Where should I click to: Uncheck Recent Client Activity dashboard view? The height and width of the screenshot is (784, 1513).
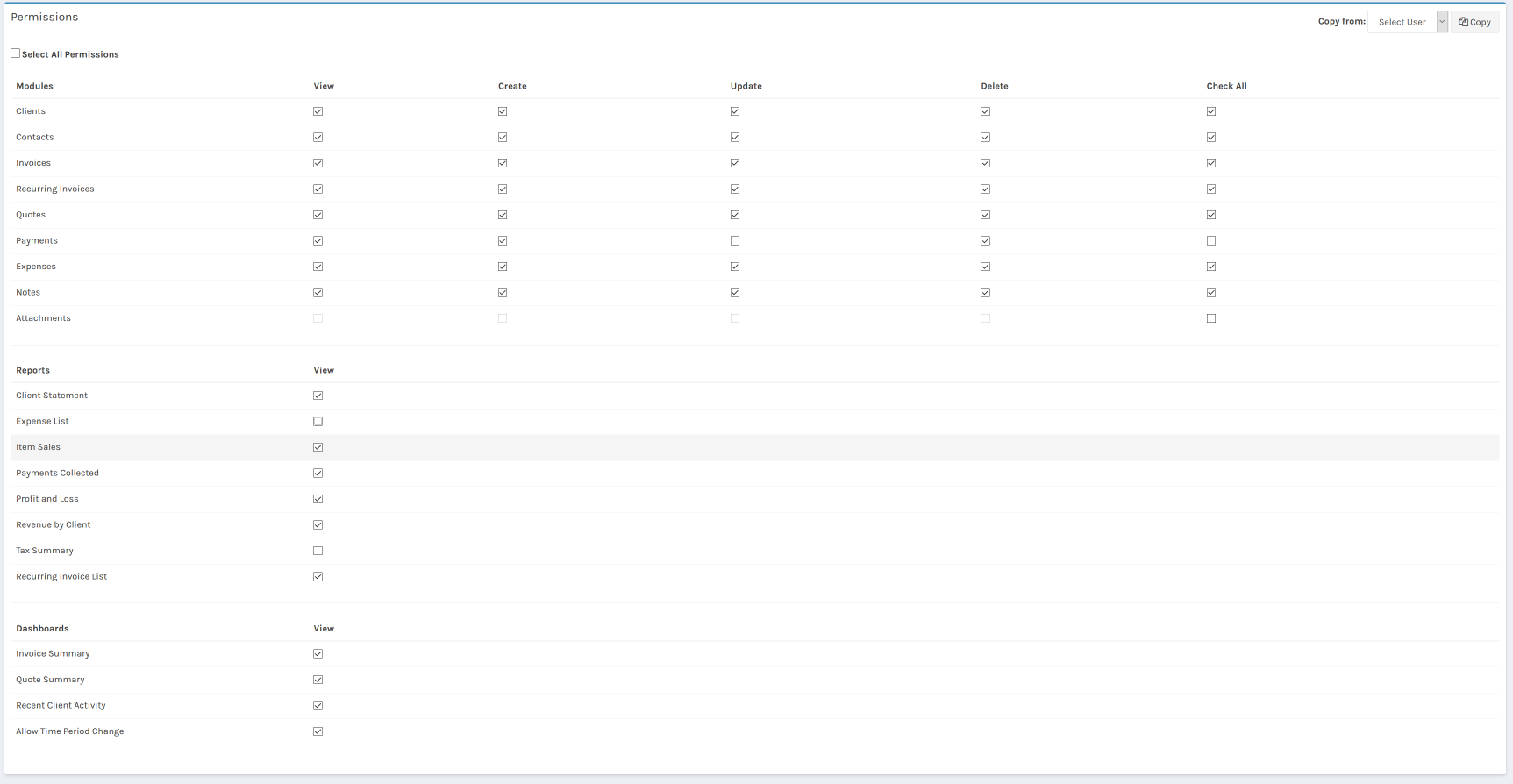tap(318, 706)
